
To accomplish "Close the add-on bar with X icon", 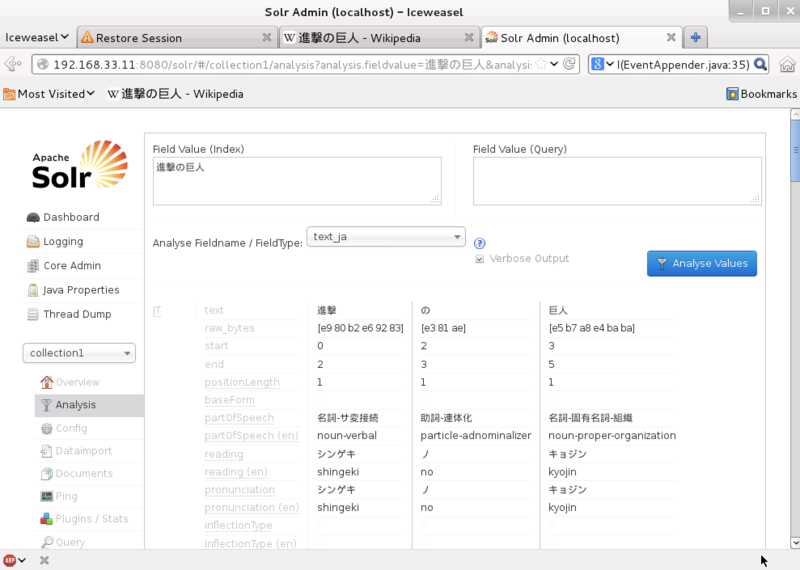I will 44,560.
